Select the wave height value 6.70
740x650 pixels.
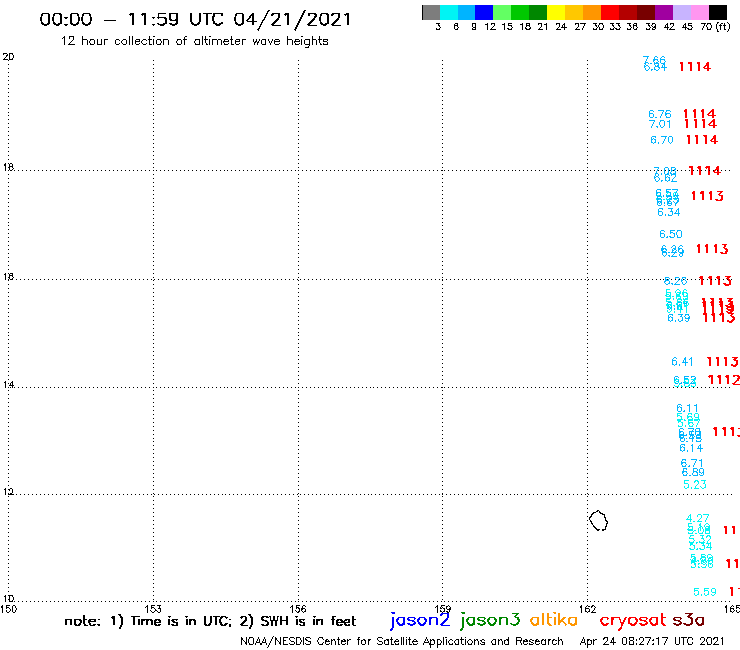coord(662,140)
